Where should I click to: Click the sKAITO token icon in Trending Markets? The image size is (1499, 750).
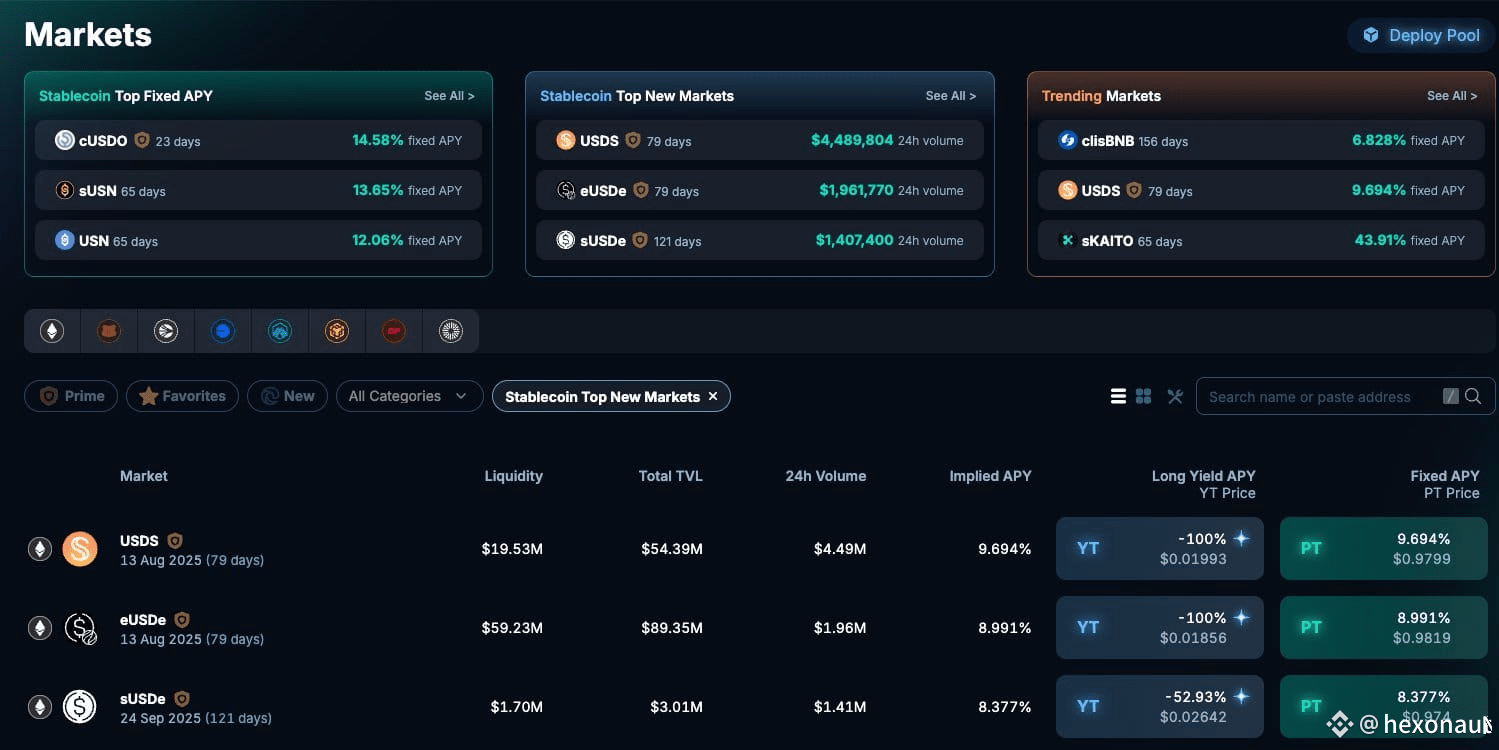click(x=1068, y=240)
